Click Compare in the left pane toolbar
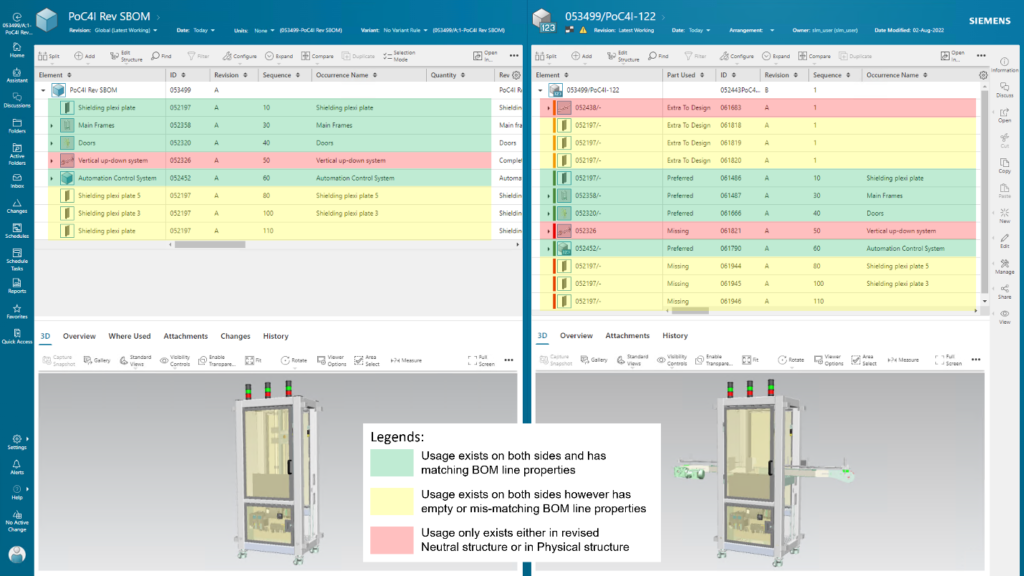 [x=317, y=56]
